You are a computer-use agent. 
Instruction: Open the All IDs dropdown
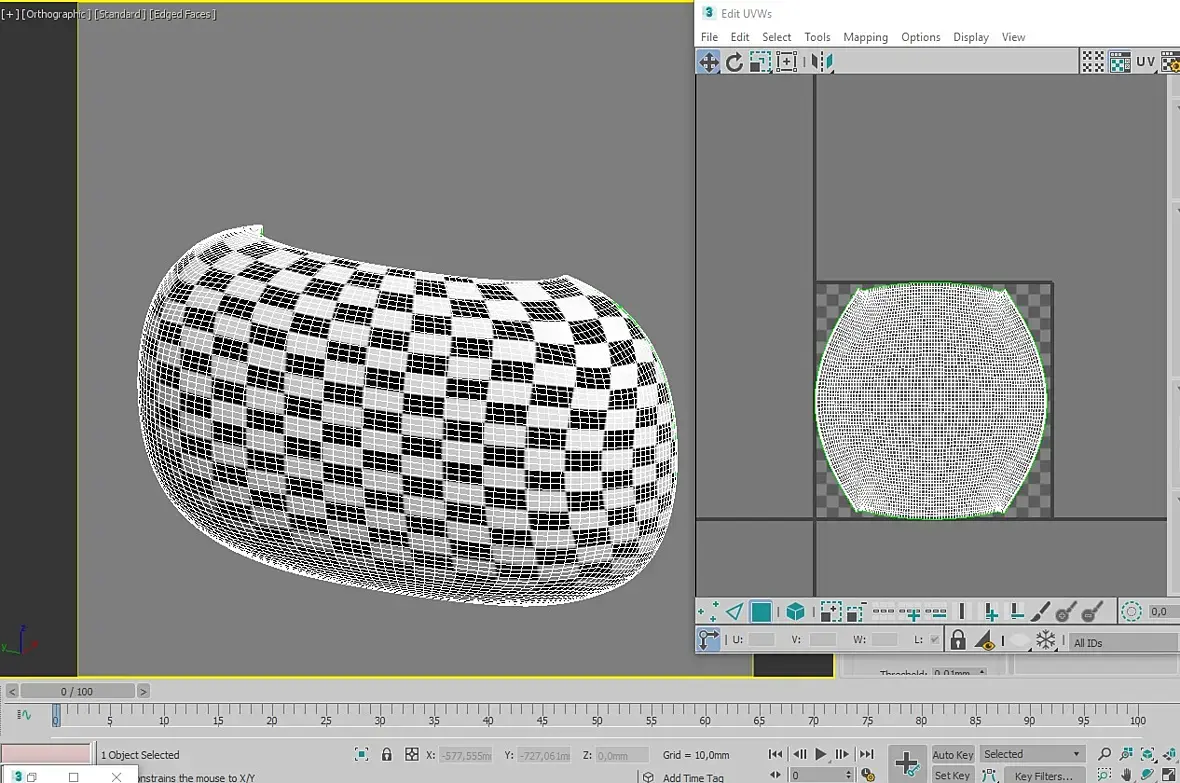point(1123,642)
